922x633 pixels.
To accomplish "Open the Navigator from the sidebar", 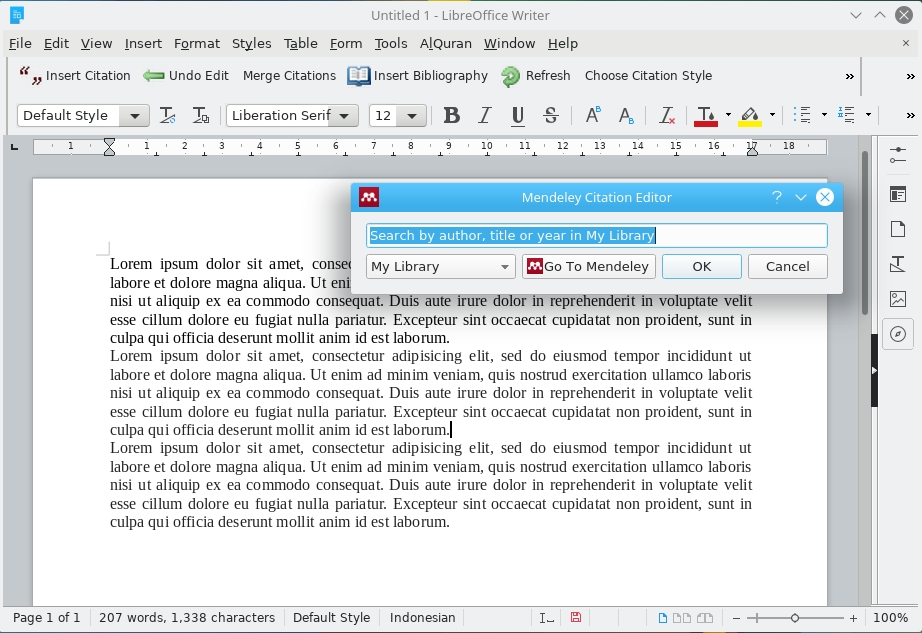I will 897,334.
